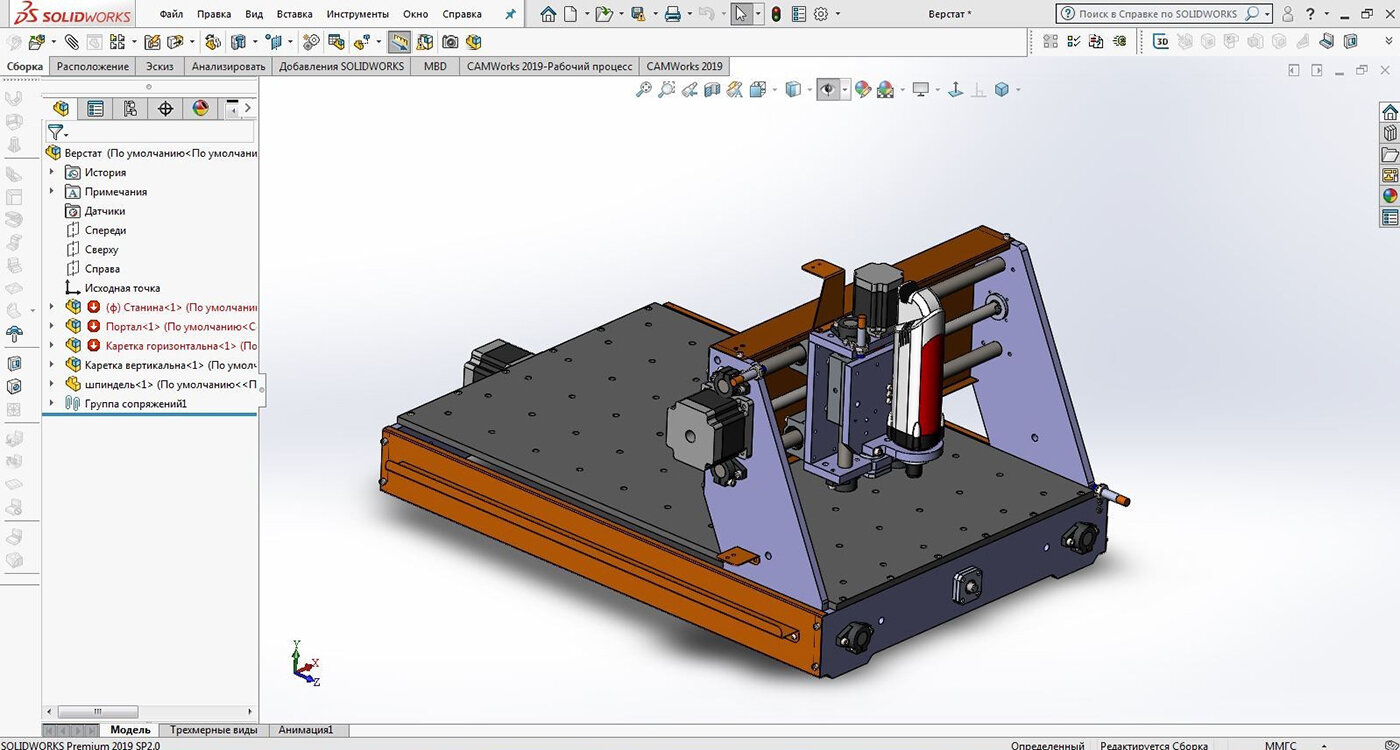
Task: Open the Анимация1 bottom tab
Action: click(x=305, y=730)
